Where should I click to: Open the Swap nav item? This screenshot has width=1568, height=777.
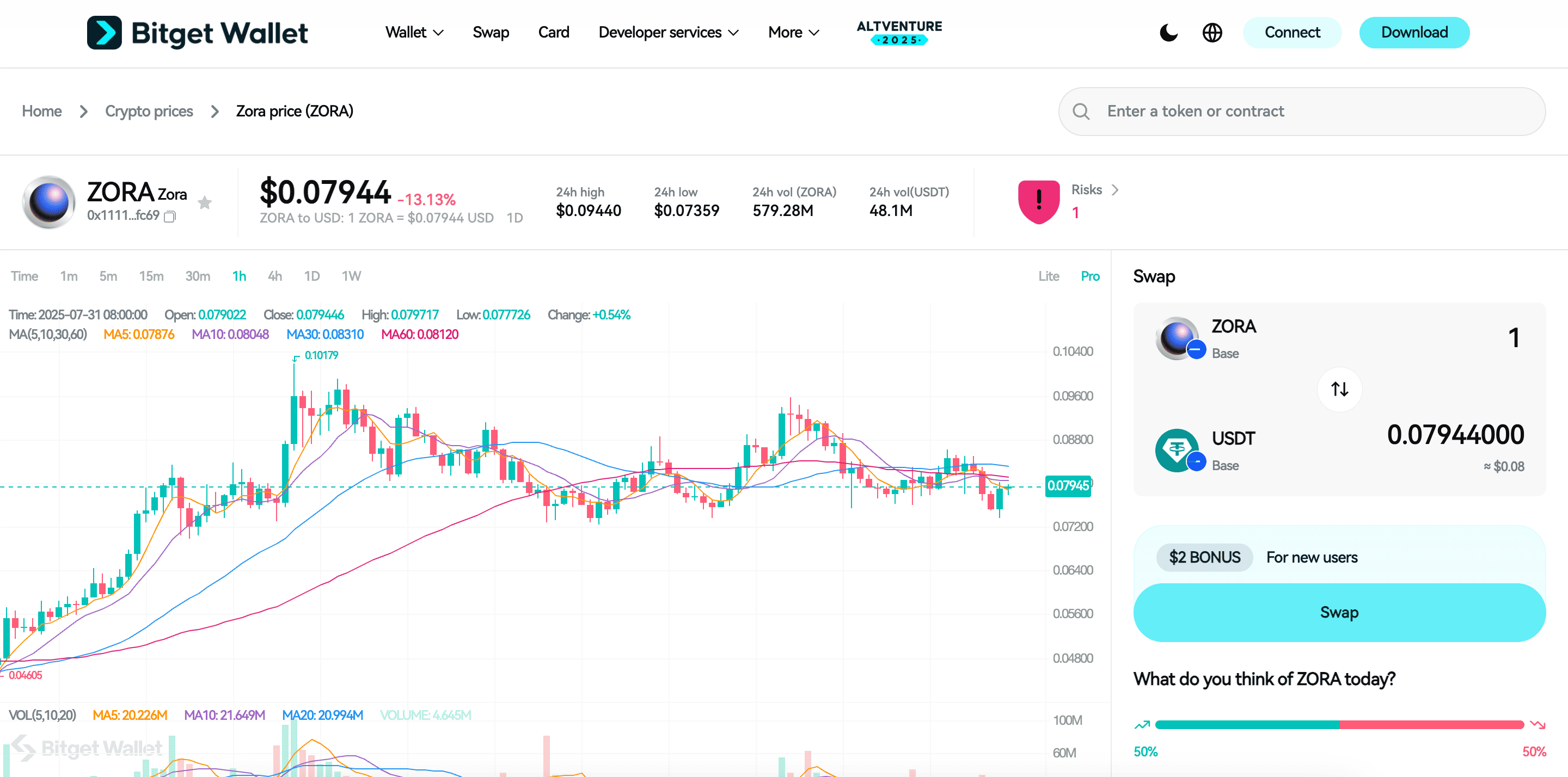click(491, 32)
